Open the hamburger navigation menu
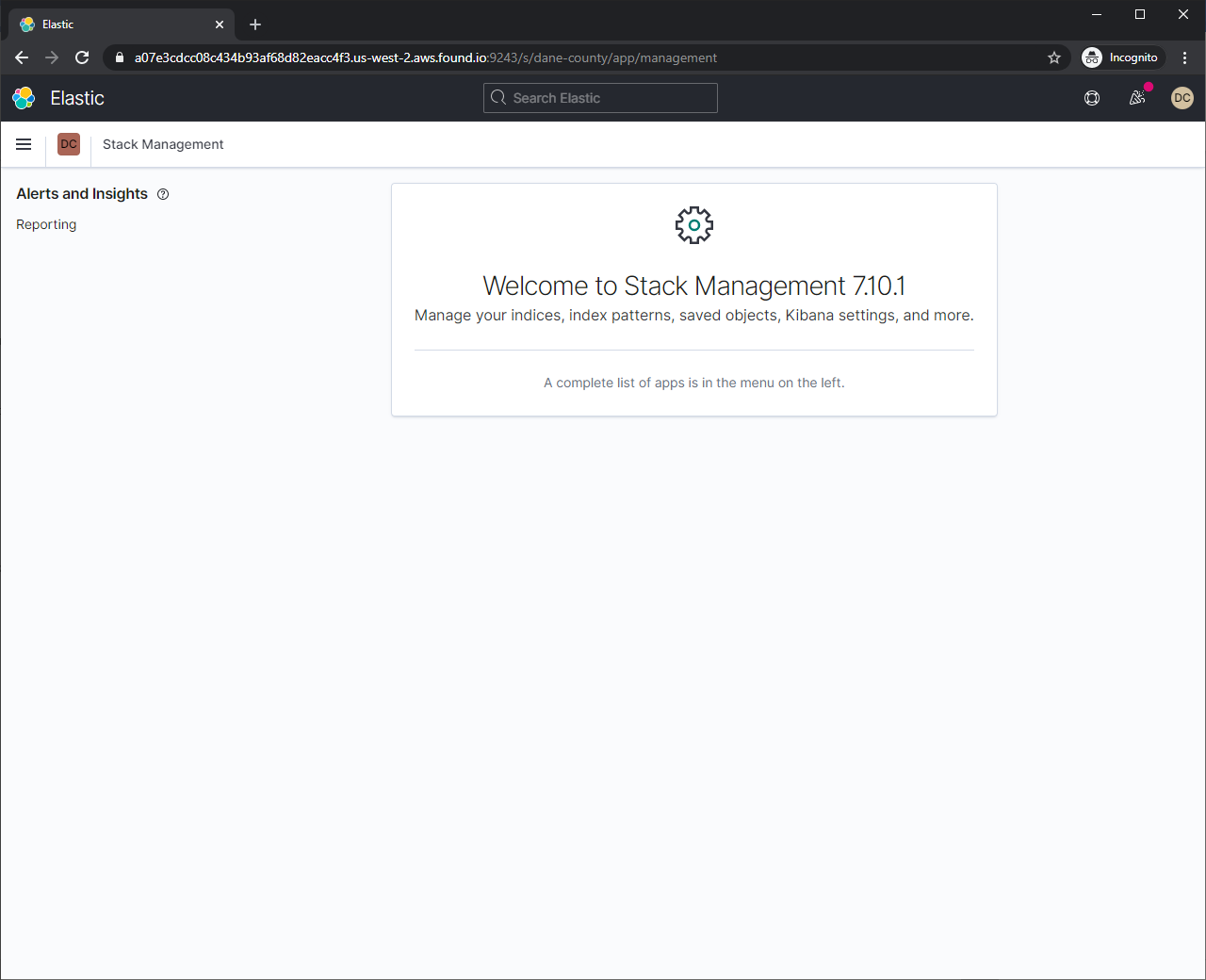Viewport: 1206px width, 980px height. click(x=24, y=144)
